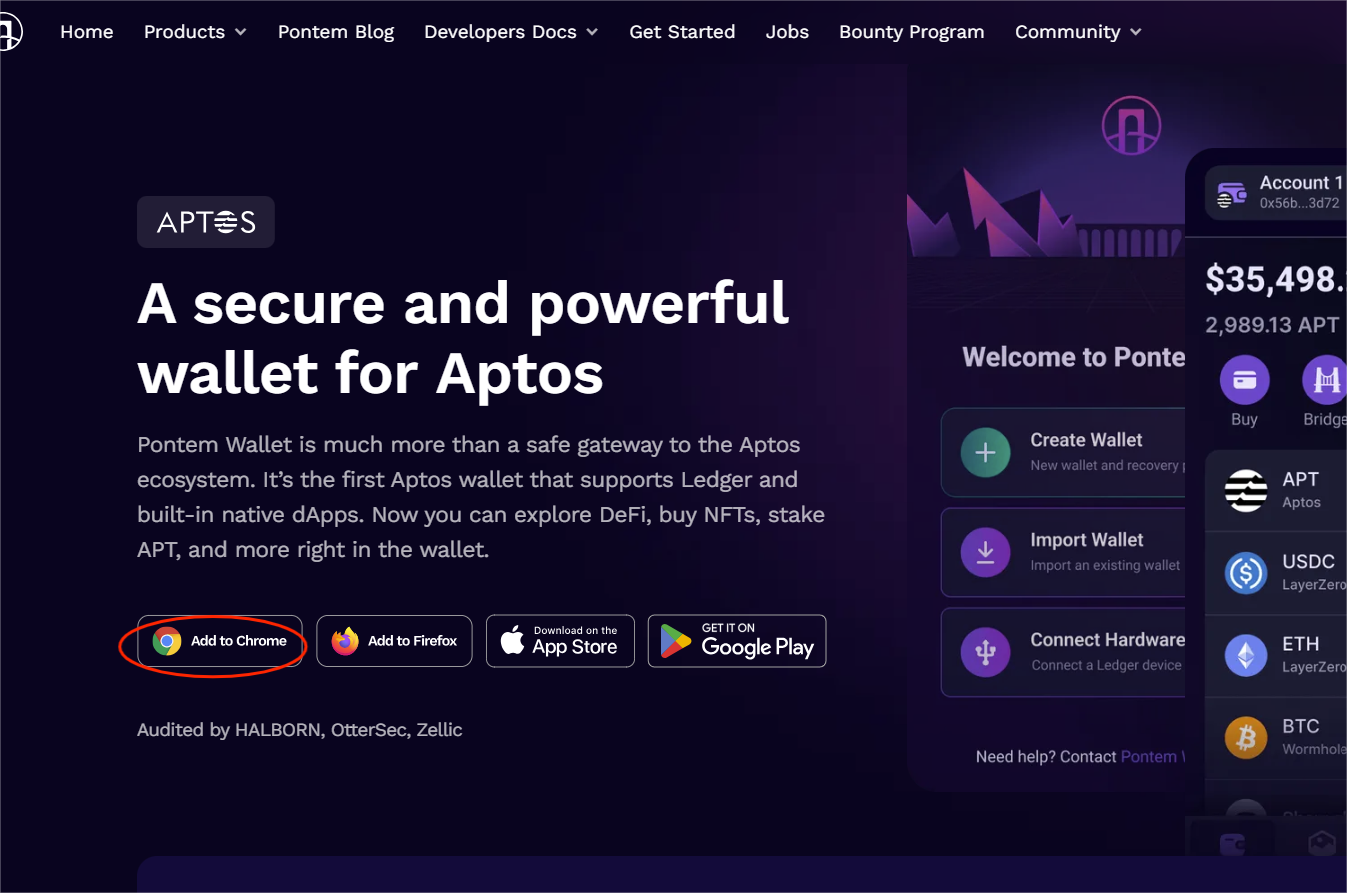Screen dimensions: 1347x893
Task: Open the Get Started page
Action: click(x=682, y=32)
